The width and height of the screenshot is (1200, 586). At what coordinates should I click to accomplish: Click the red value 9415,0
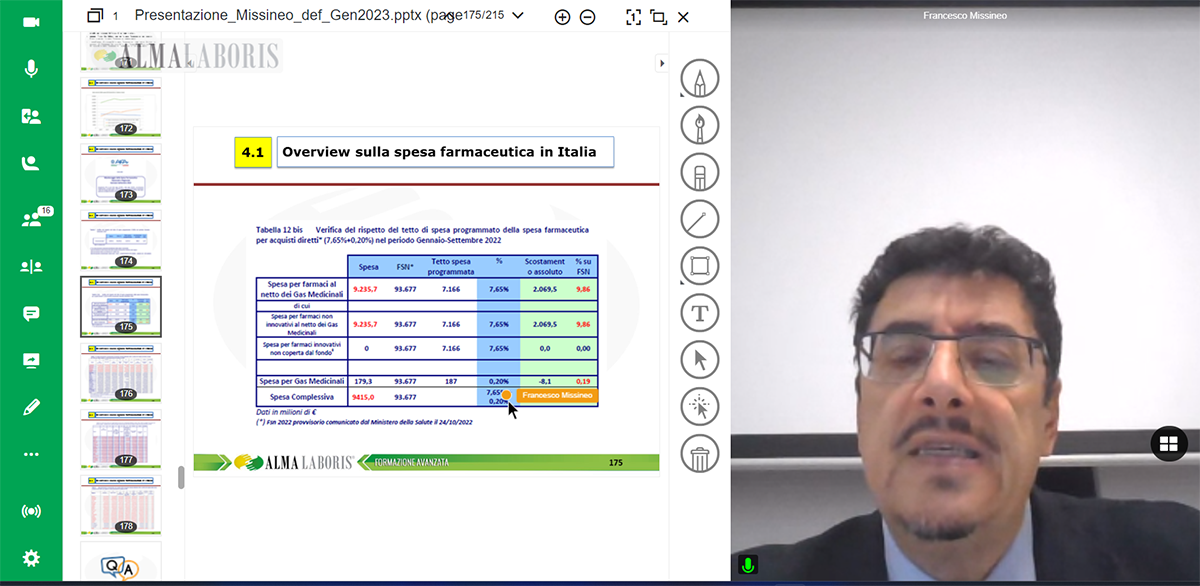363,397
